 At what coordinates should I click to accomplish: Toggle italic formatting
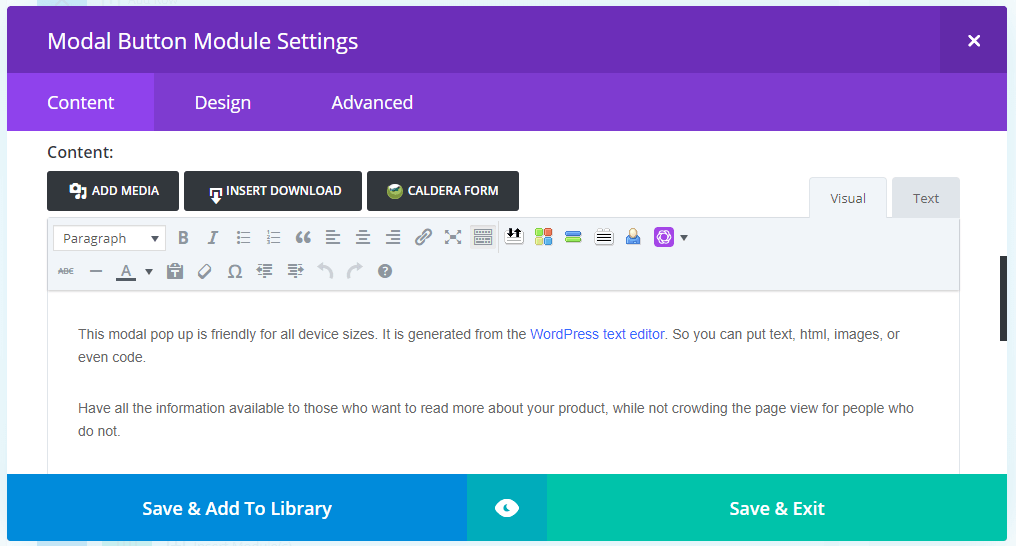(x=213, y=238)
